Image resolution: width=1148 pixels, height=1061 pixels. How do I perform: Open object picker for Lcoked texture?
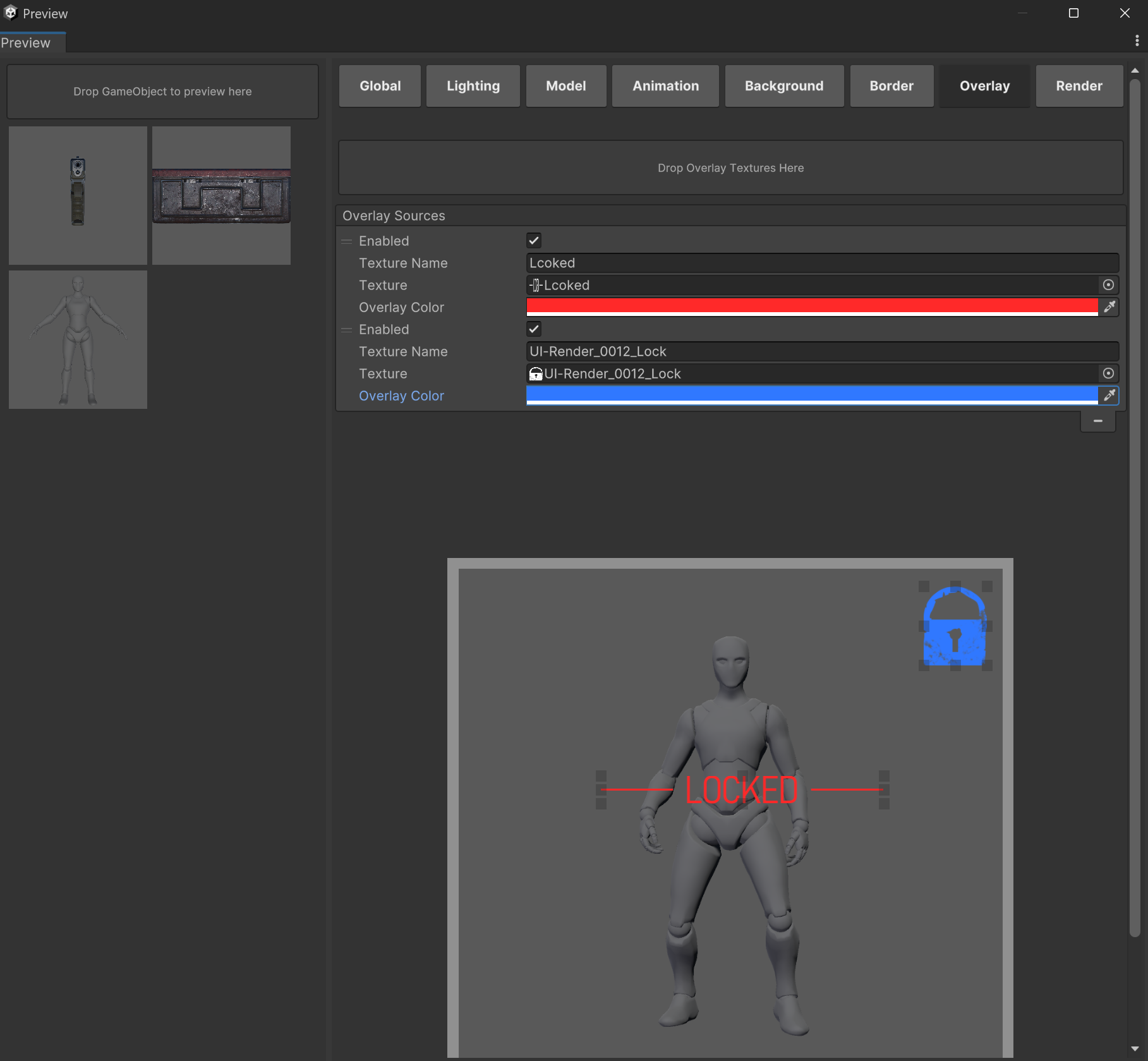1108,285
